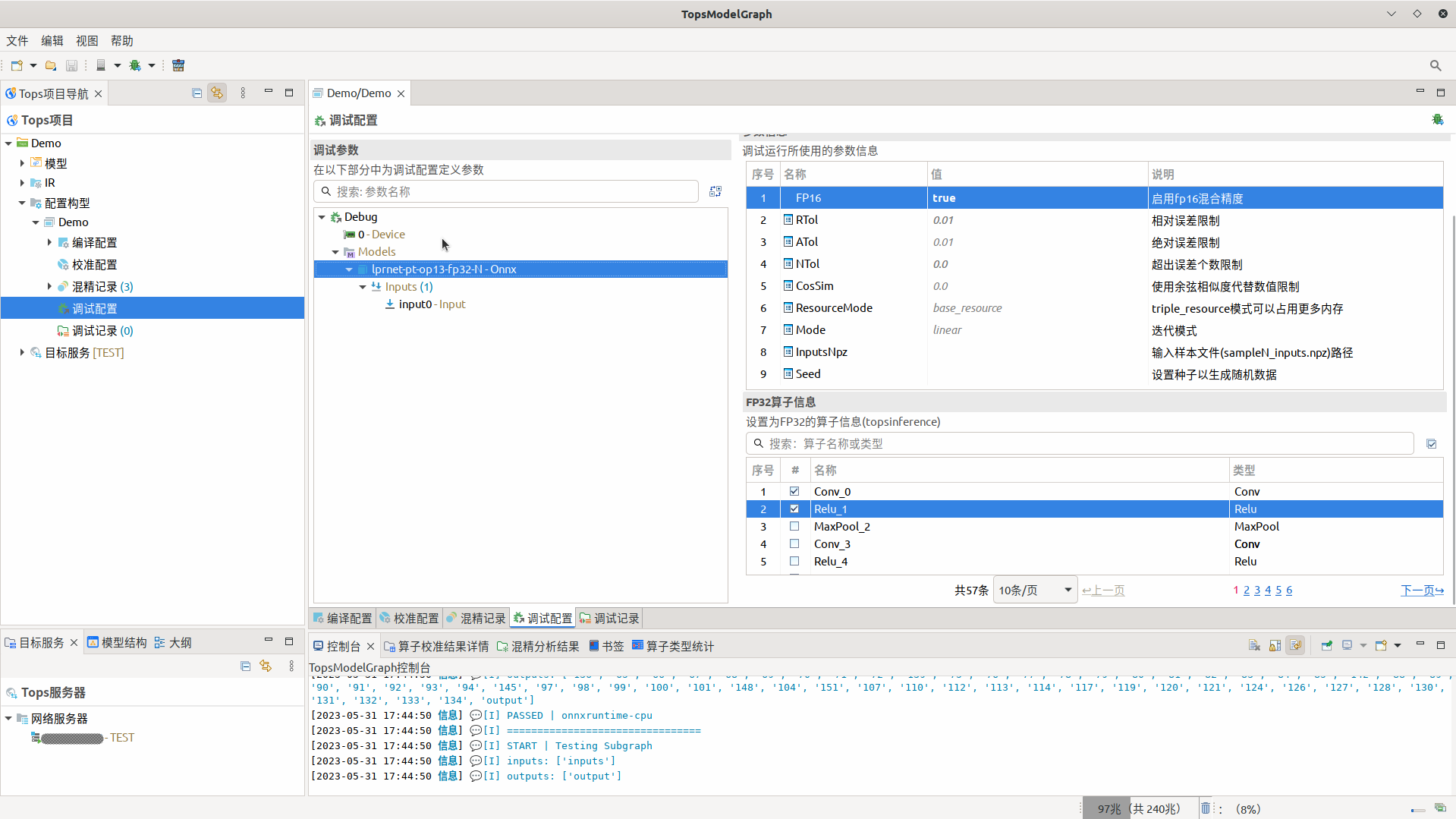Click the 上一页 previous page link
This screenshot has width=1456, height=819.
[x=1103, y=590]
